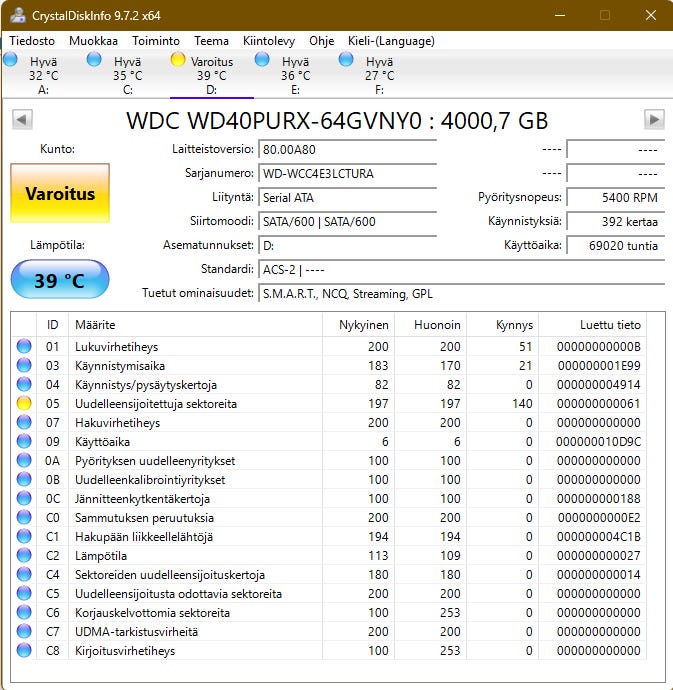Click yellow orb of Uudelleensijoitettuja sektoreita
673x690 pixels.
pos(24,403)
